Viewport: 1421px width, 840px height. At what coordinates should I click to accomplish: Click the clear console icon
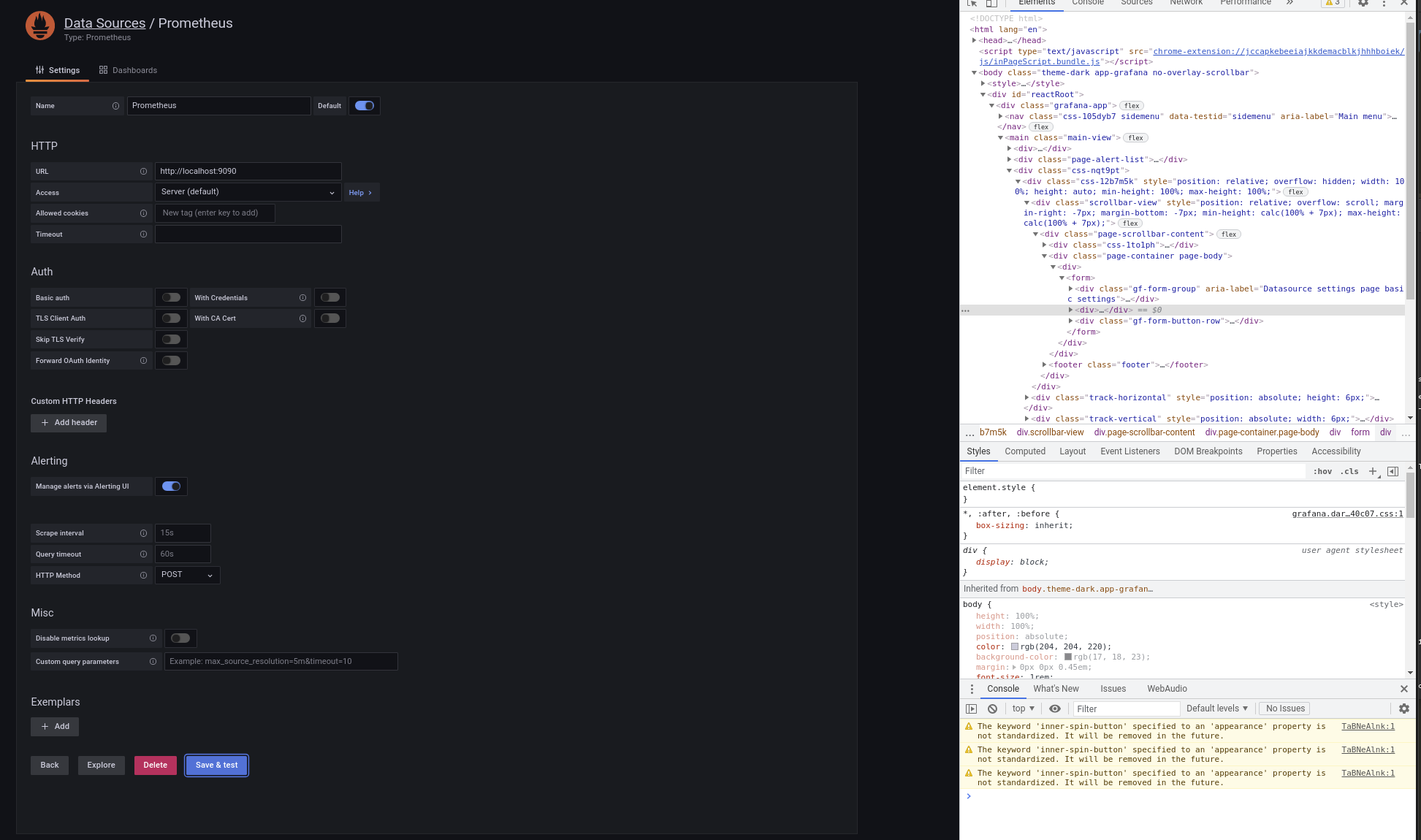pos(992,709)
